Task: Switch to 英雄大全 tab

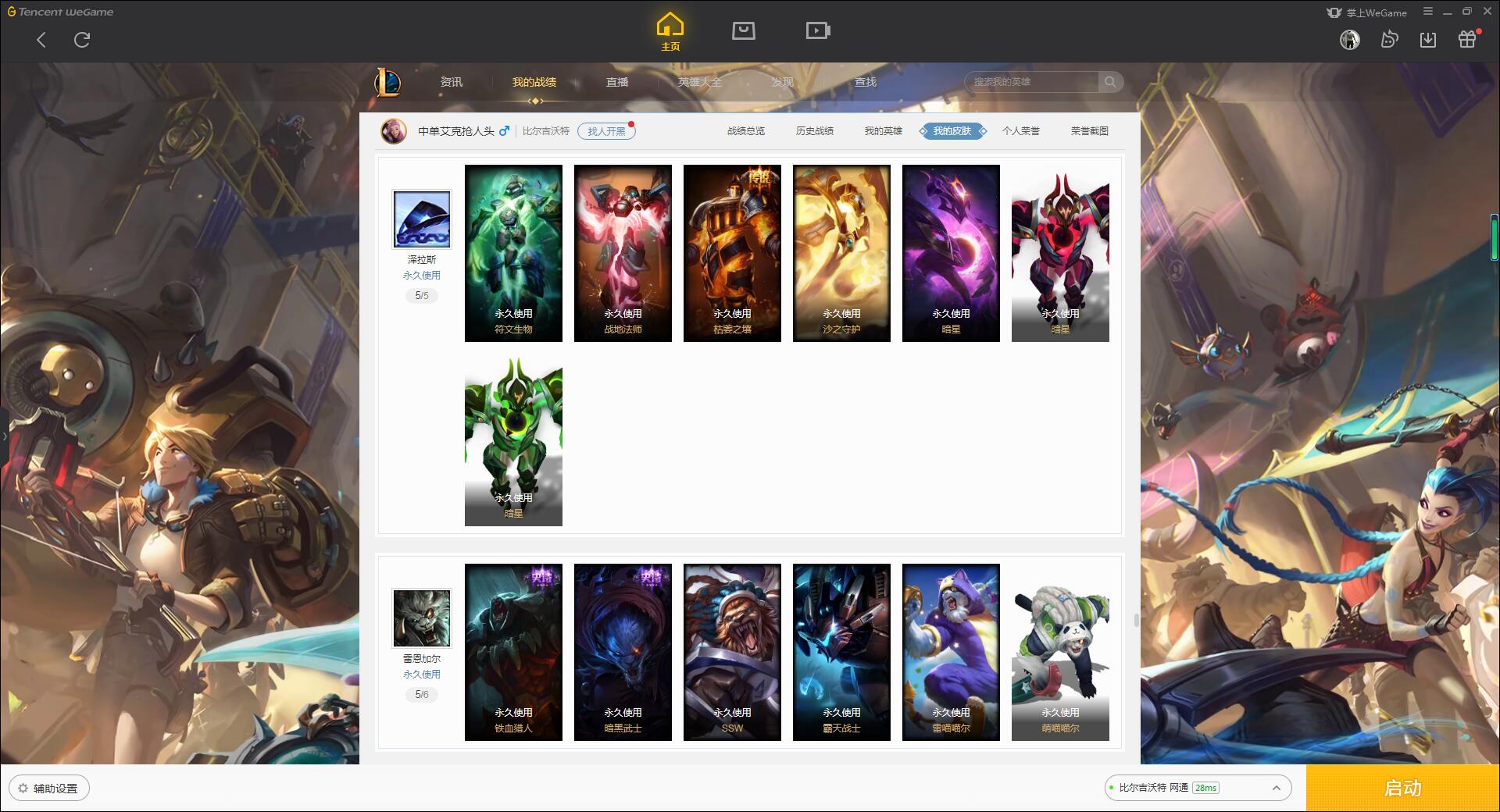Action: 700,82
